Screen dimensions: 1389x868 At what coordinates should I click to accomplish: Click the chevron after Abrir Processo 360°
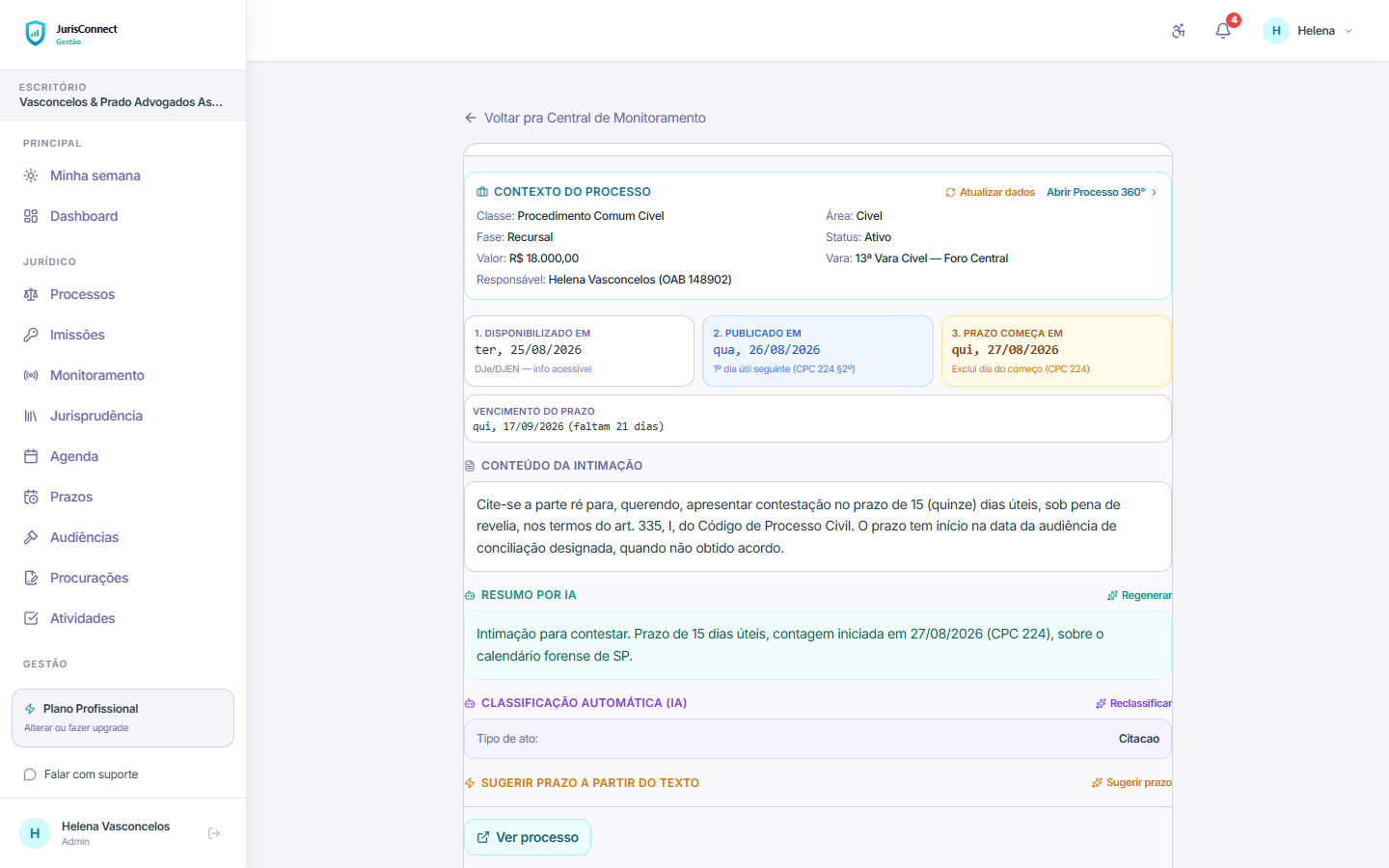(x=1155, y=192)
